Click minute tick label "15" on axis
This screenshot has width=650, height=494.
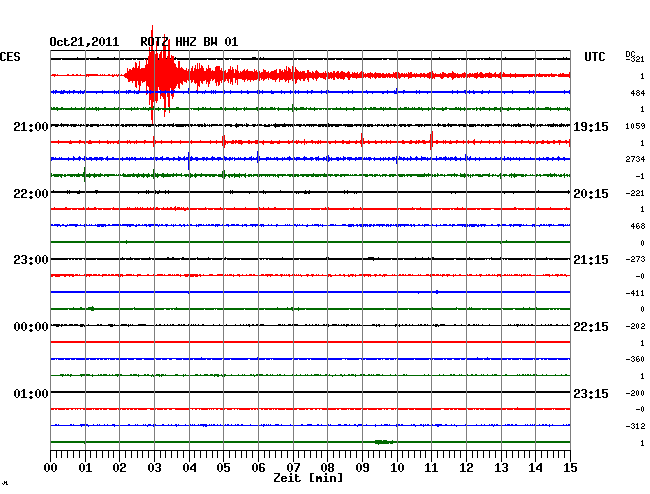click(570, 468)
